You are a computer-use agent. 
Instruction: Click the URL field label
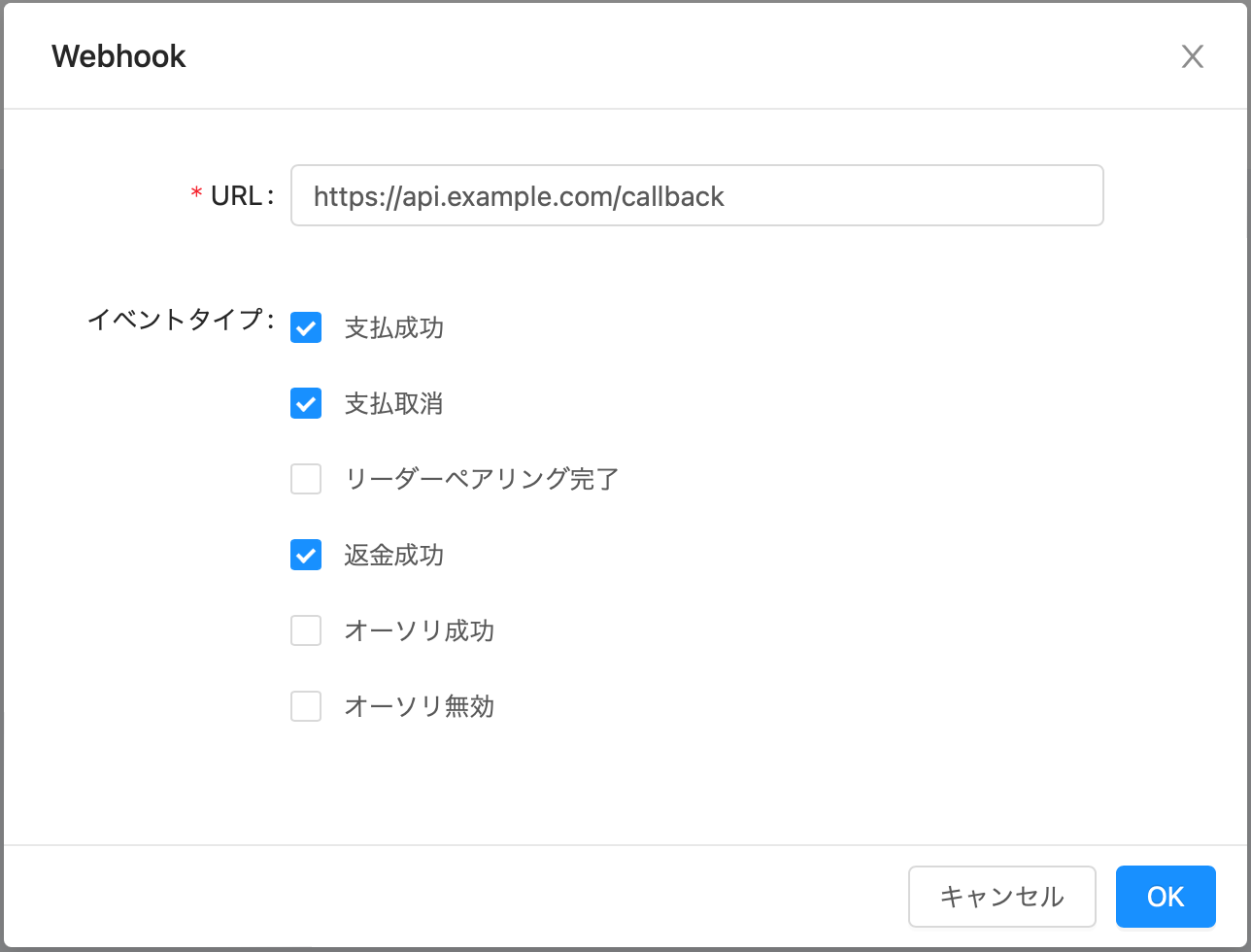coord(237,196)
